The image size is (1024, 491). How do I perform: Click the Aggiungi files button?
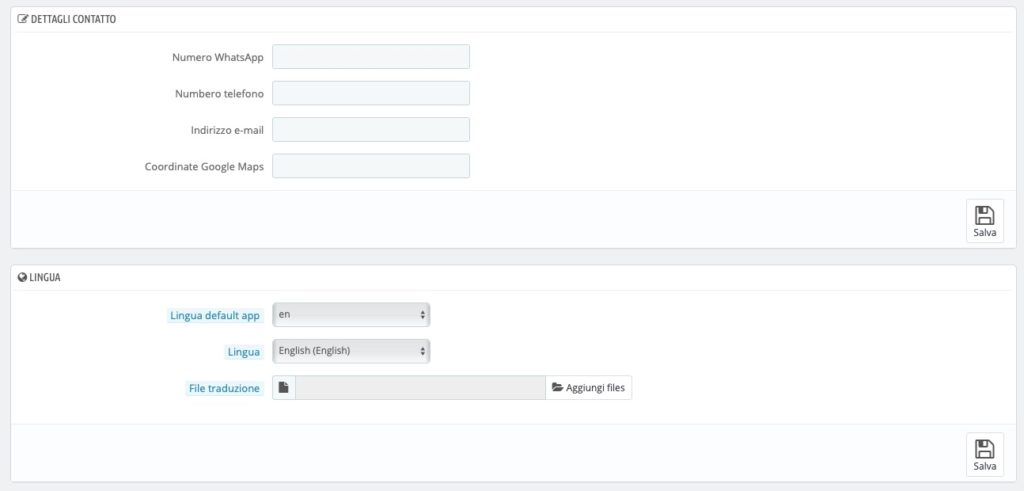tap(588, 388)
